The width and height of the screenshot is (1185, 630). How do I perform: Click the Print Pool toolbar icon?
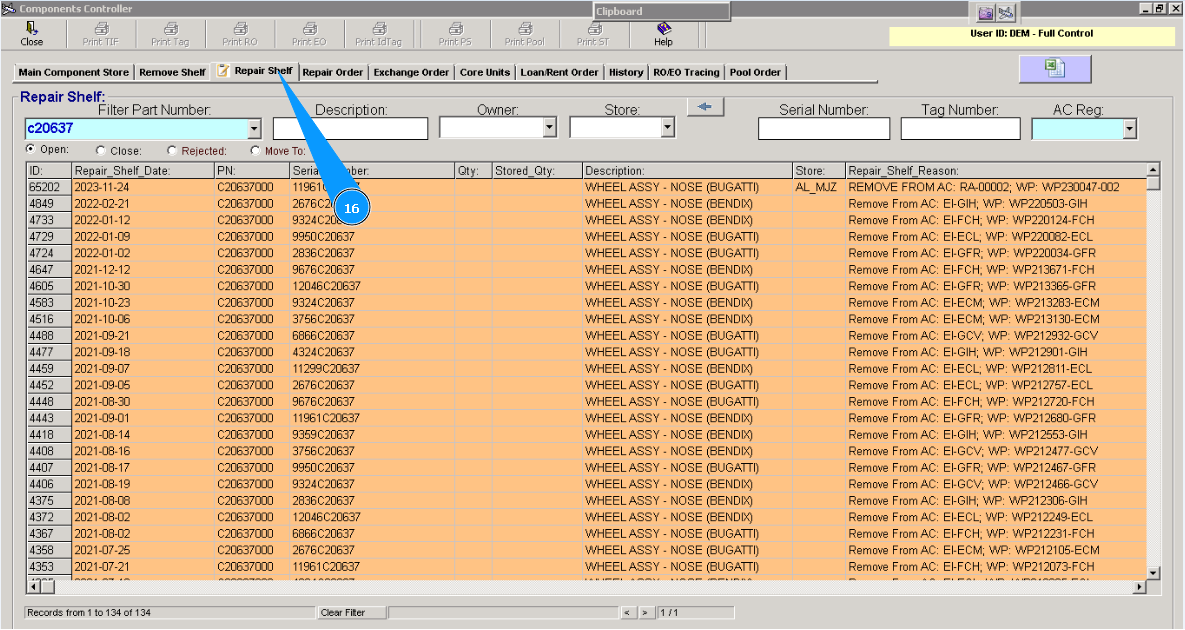coord(524,35)
